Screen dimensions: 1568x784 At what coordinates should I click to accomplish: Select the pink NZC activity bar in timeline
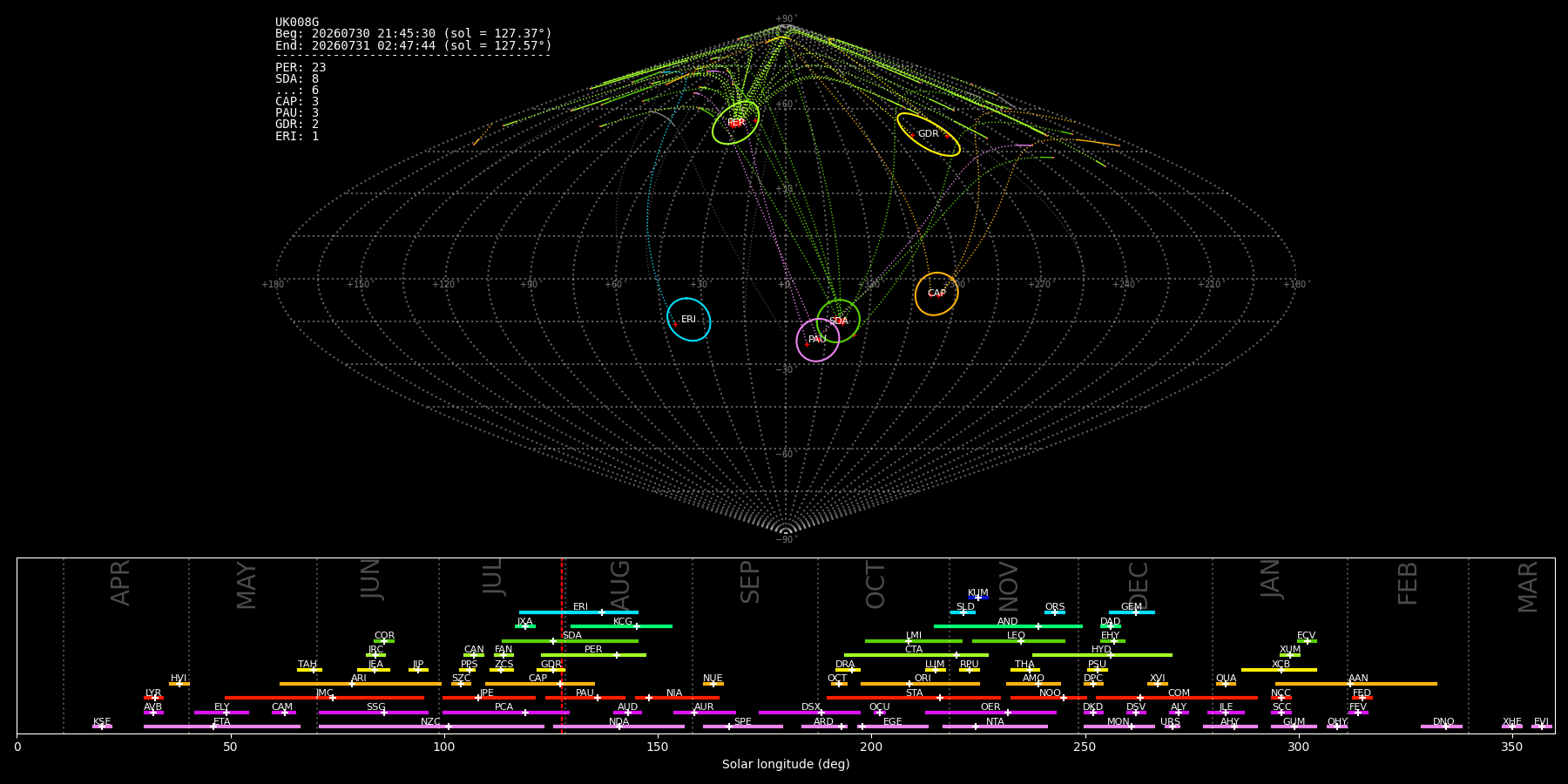(431, 727)
